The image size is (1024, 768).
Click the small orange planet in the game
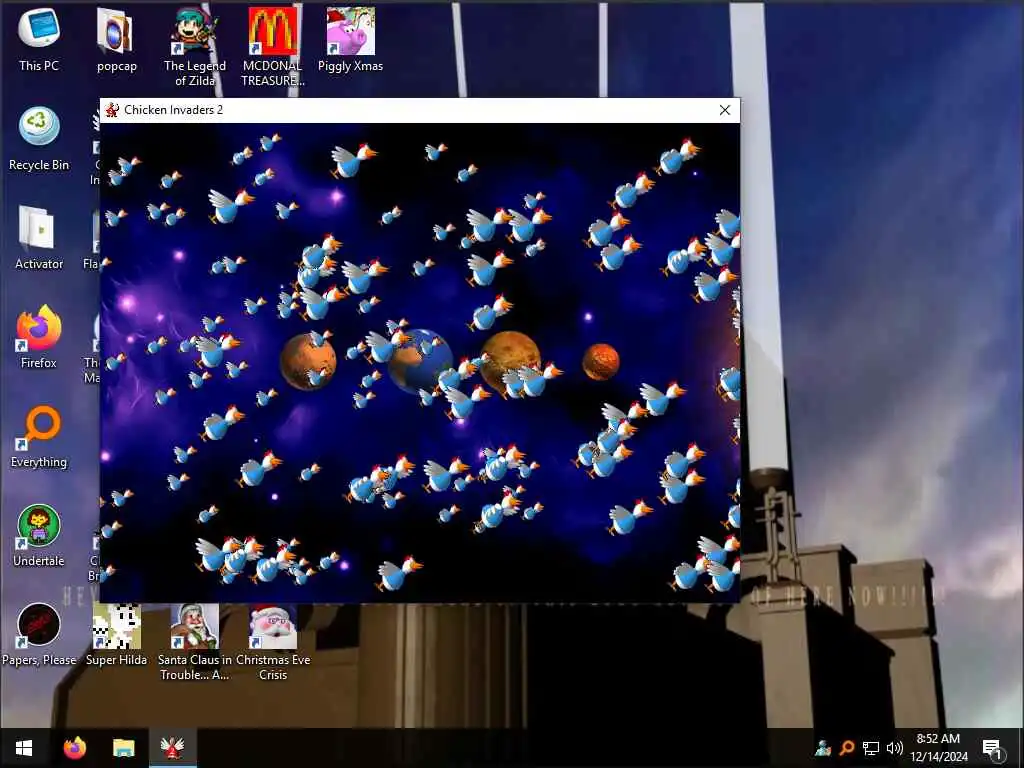(600, 361)
